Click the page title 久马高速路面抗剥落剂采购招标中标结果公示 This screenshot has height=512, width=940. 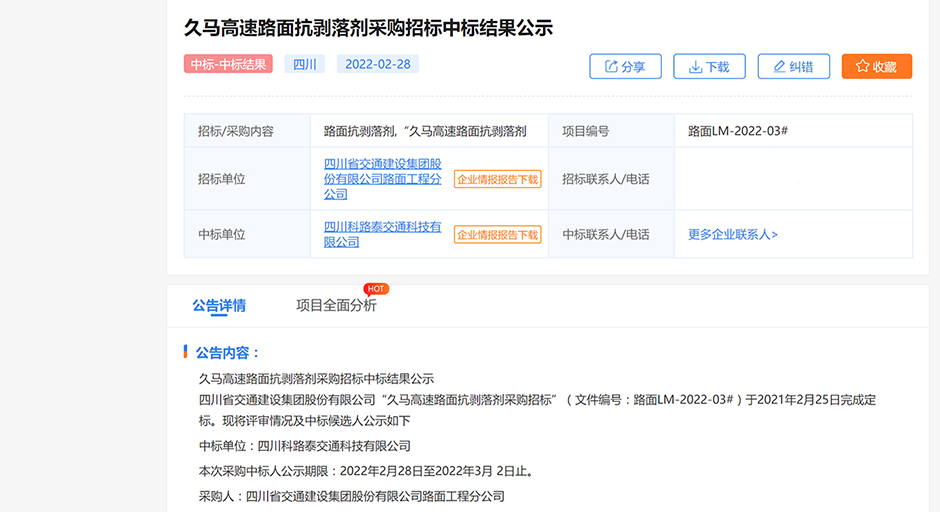click(368, 28)
